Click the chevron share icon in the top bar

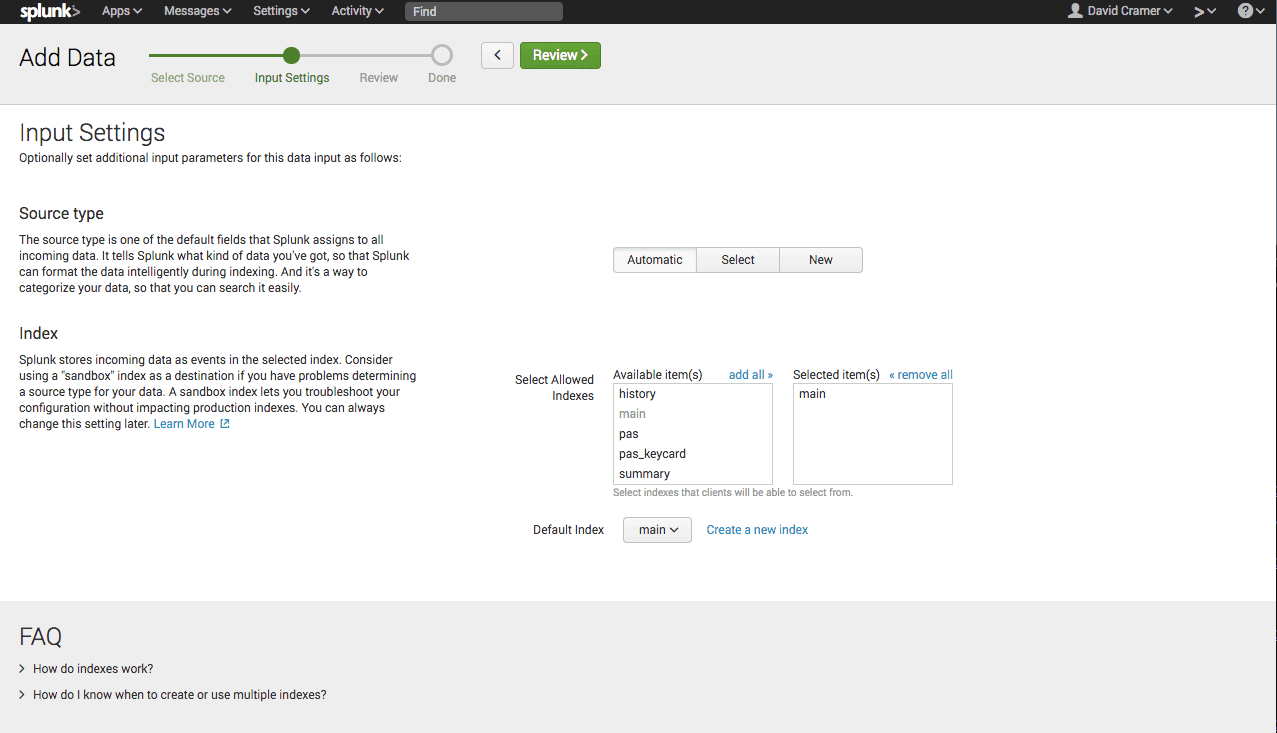tap(1201, 11)
